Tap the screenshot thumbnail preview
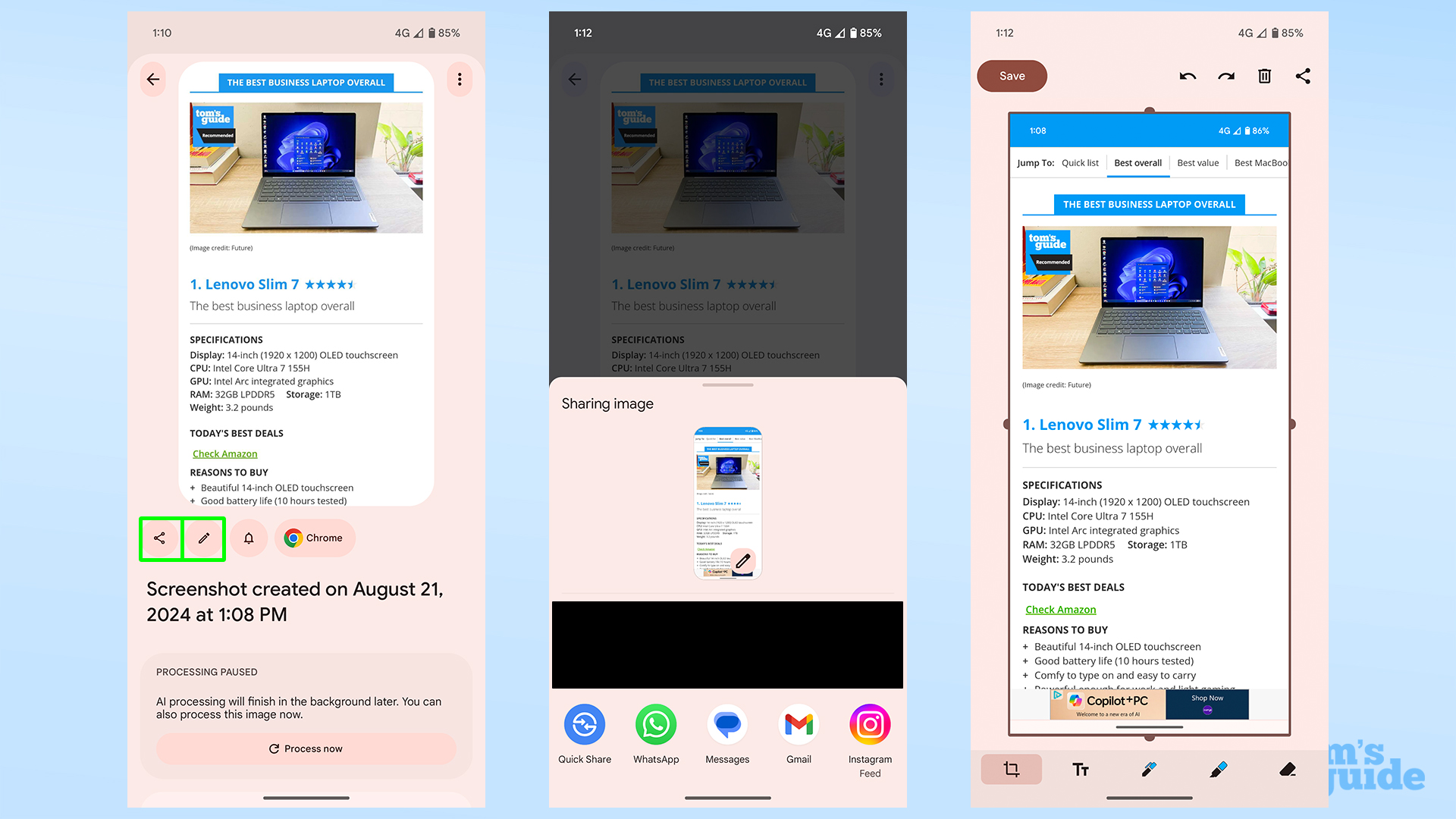The height and width of the screenshot is (819, 1456). click(x=727, y=500)
